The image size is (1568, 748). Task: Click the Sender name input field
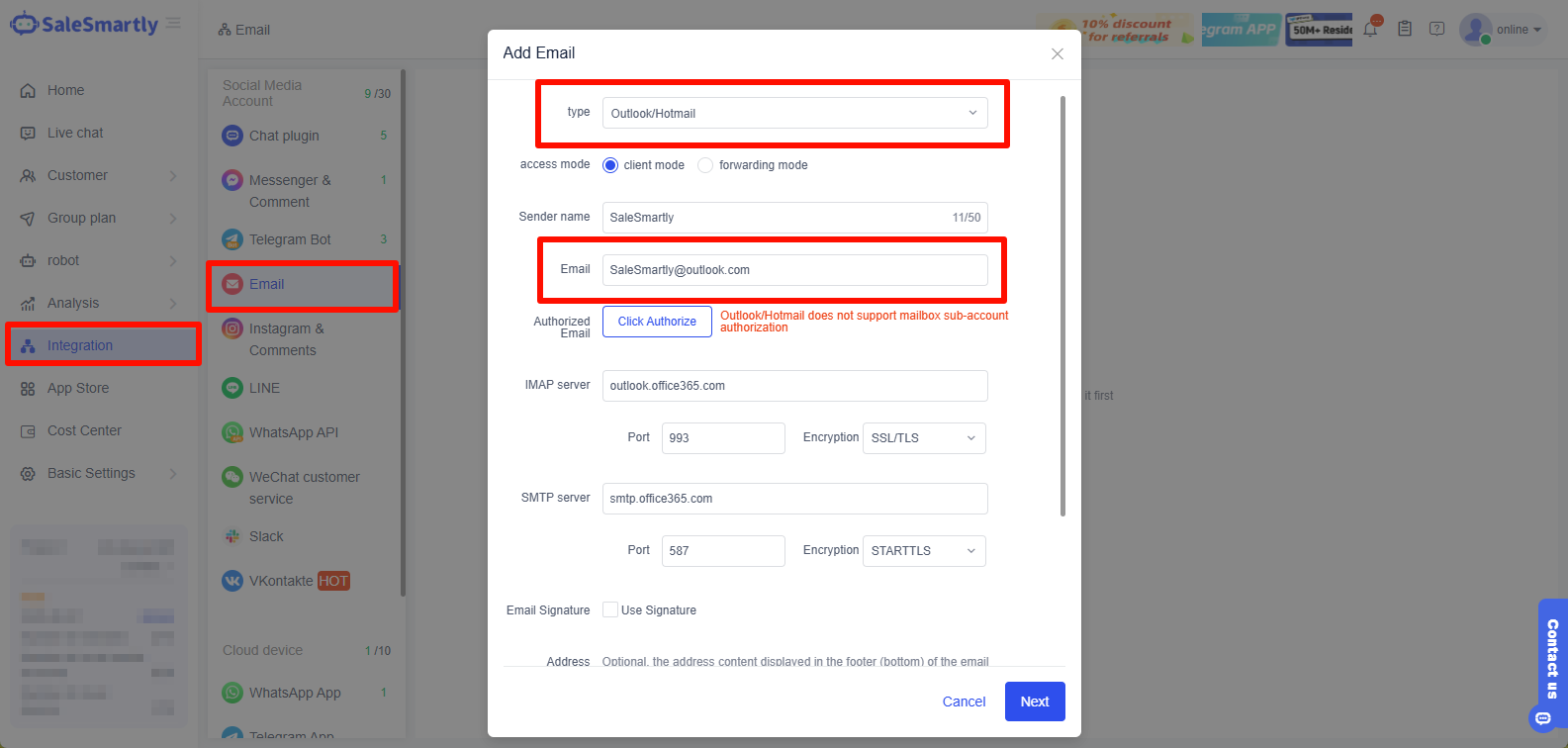point(795,218)
